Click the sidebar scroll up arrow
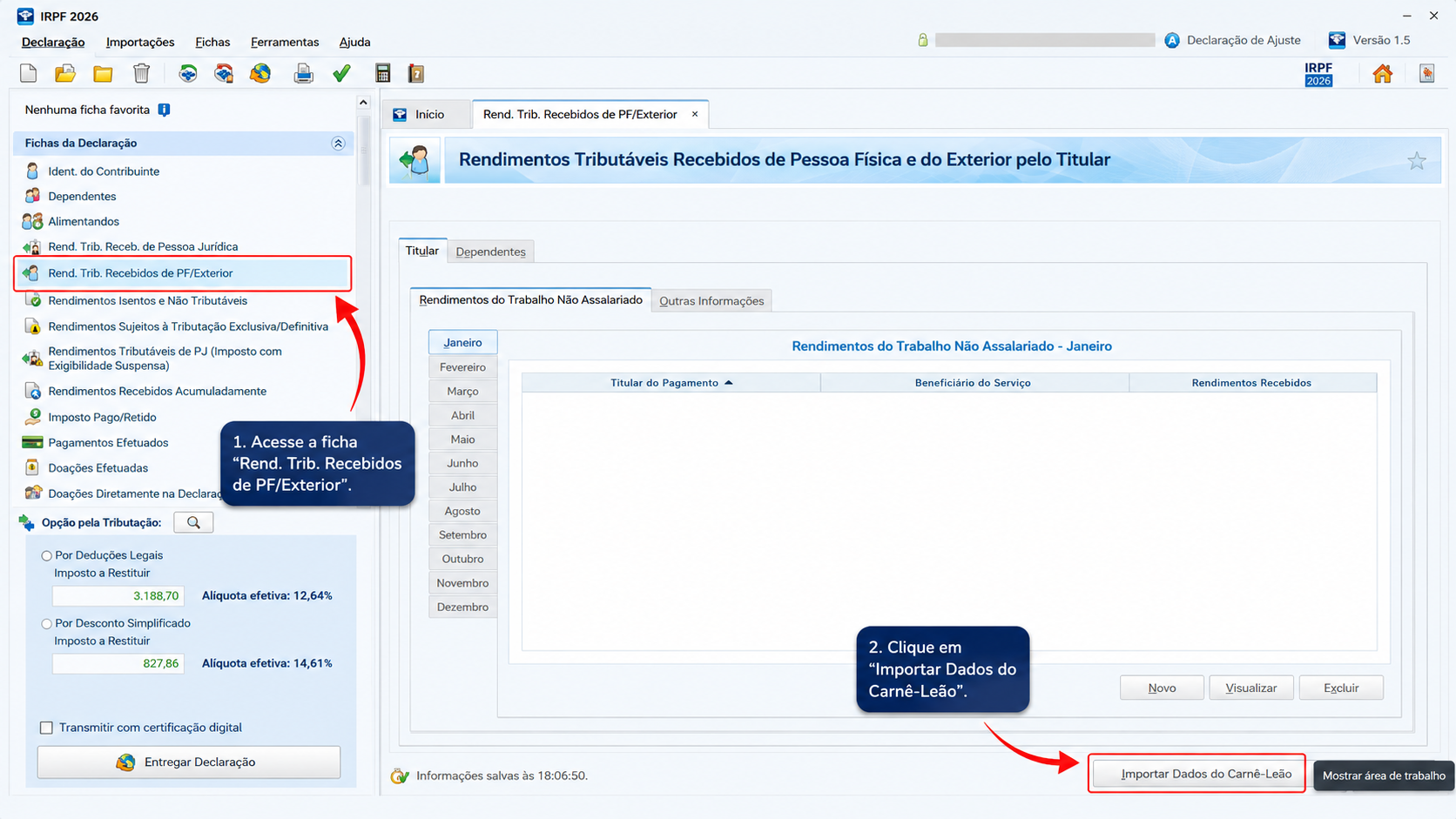Image resolution: width=1456 pixels, height=819 pixels. point(363,103)
